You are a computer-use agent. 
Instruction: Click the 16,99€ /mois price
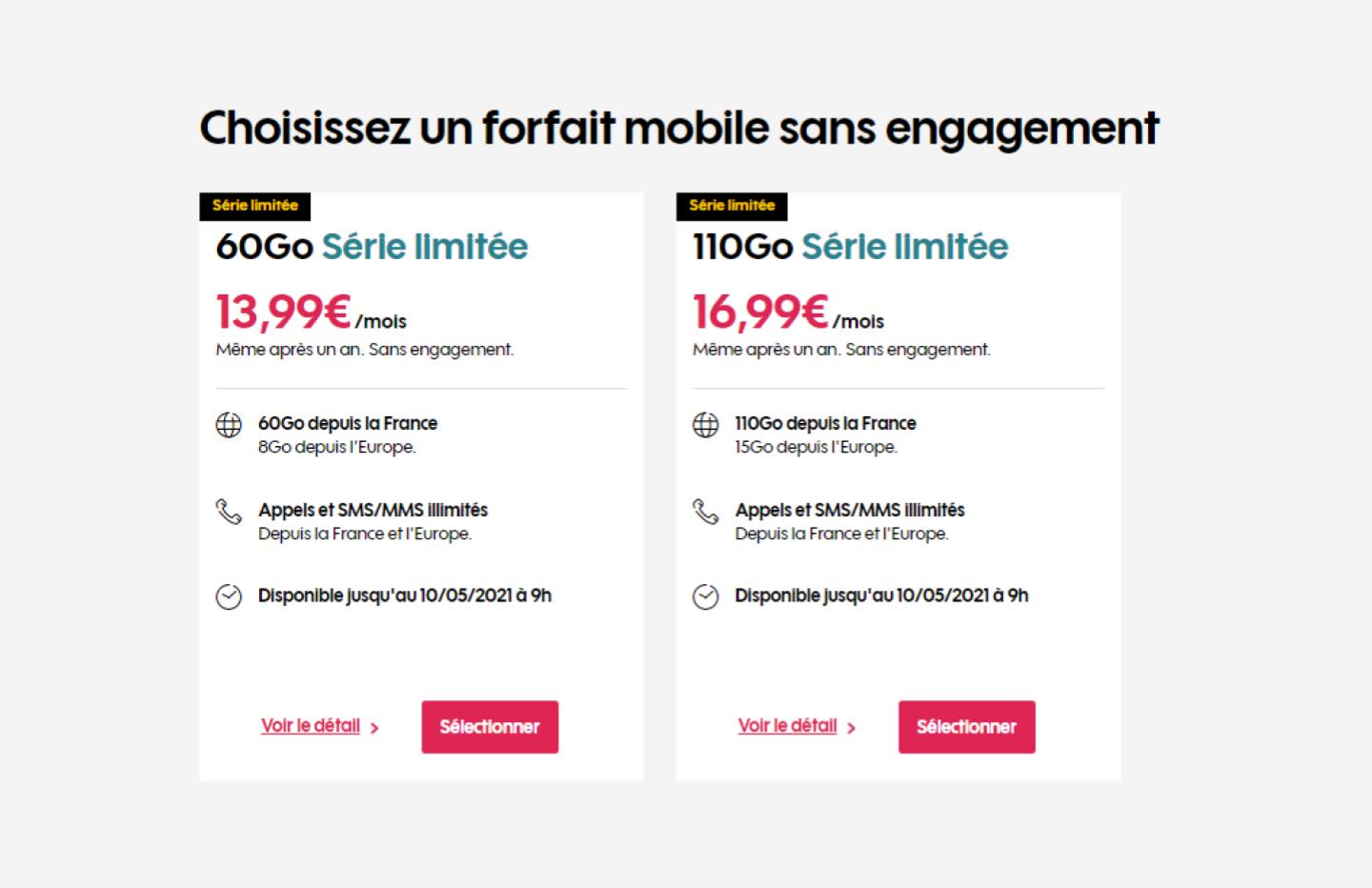tap(788, 312)
